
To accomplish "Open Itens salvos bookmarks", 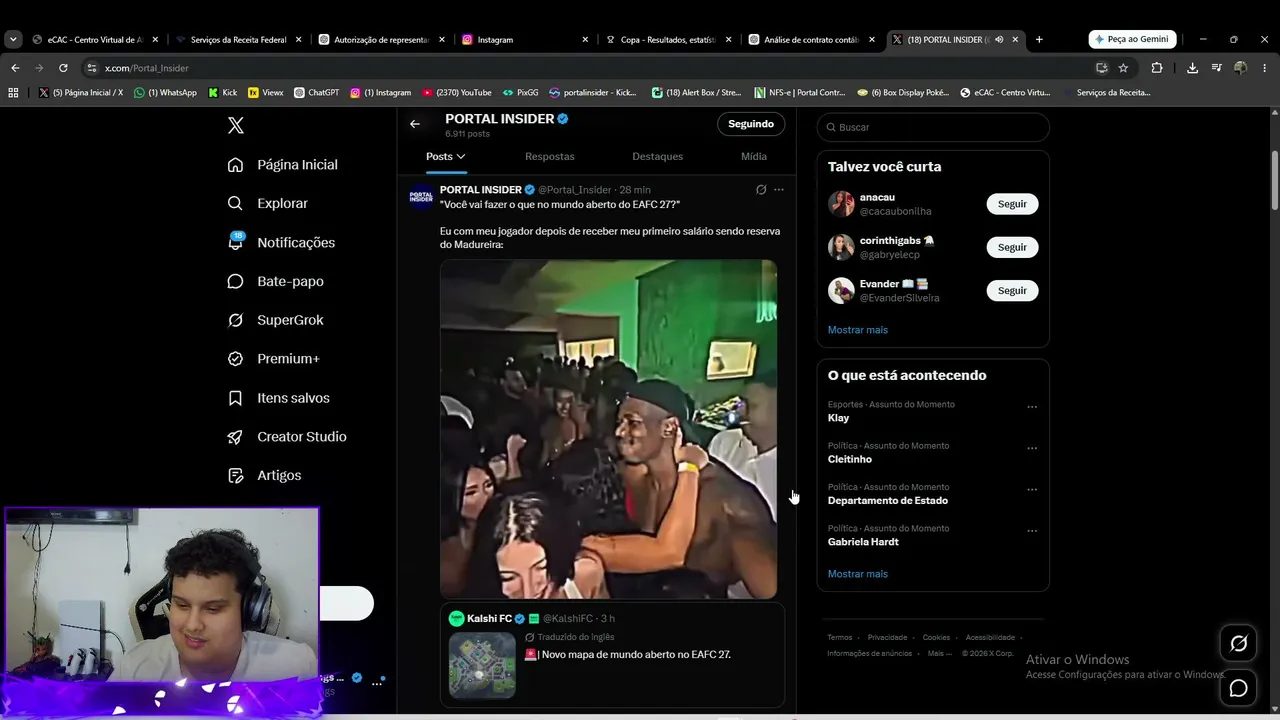I will [x=278, y=398].
